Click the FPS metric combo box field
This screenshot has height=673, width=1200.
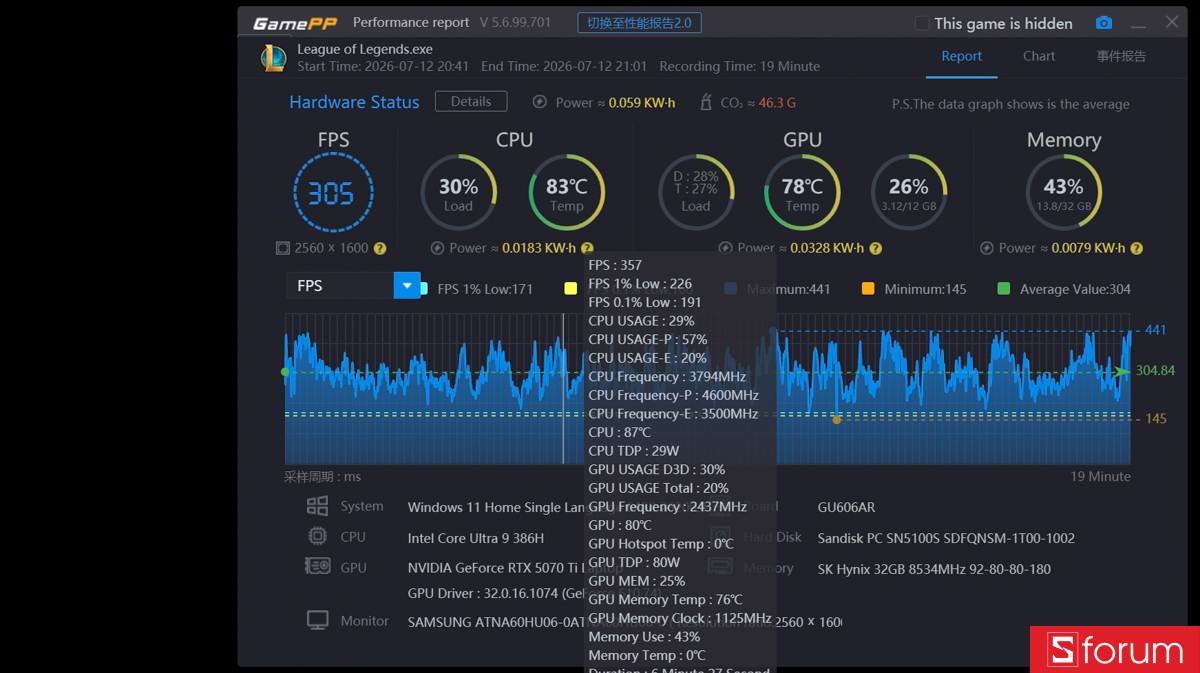[353, 286]
